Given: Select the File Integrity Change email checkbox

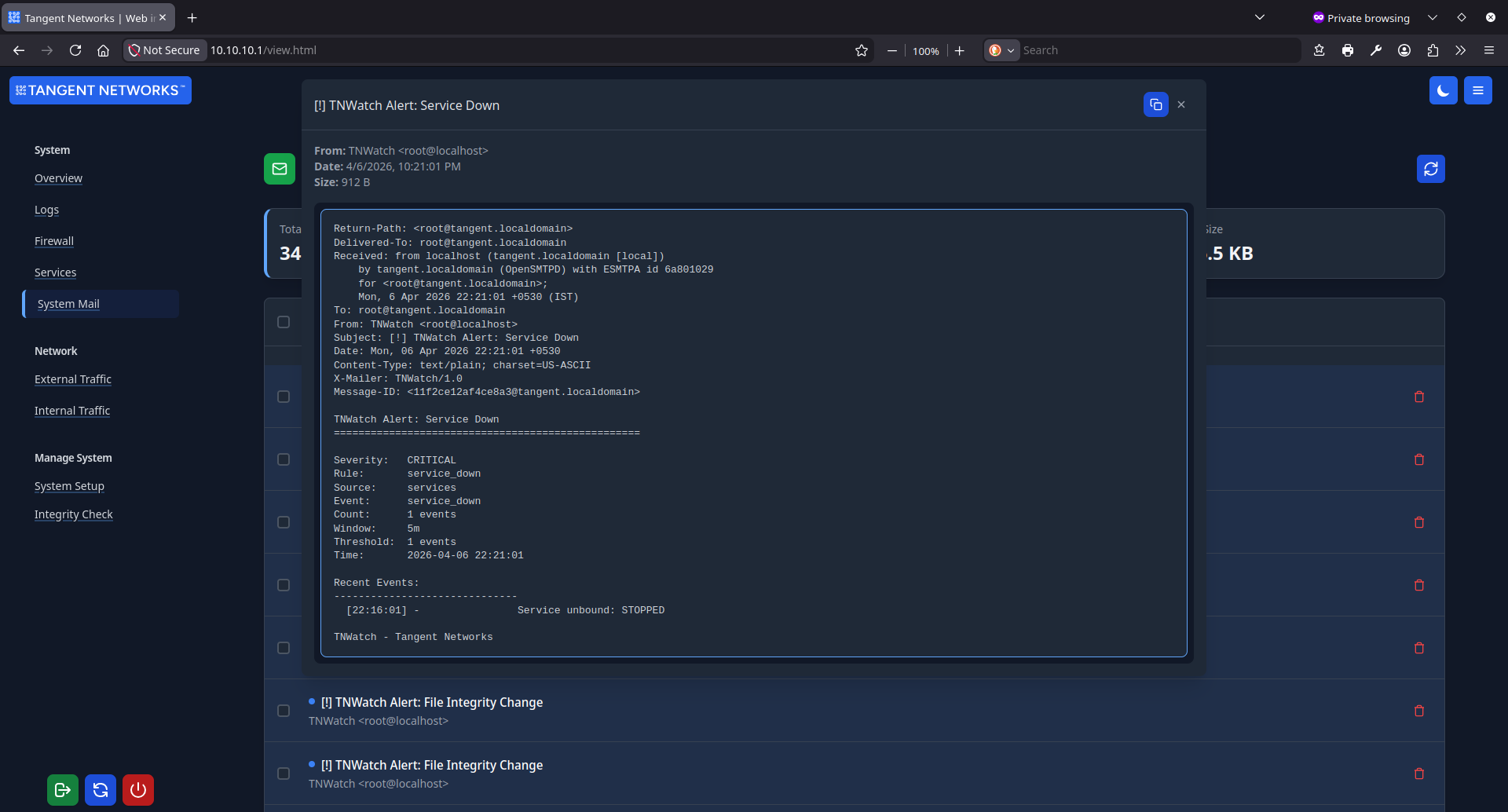Looking at the screenshot, I should click(x=284, y=710).
